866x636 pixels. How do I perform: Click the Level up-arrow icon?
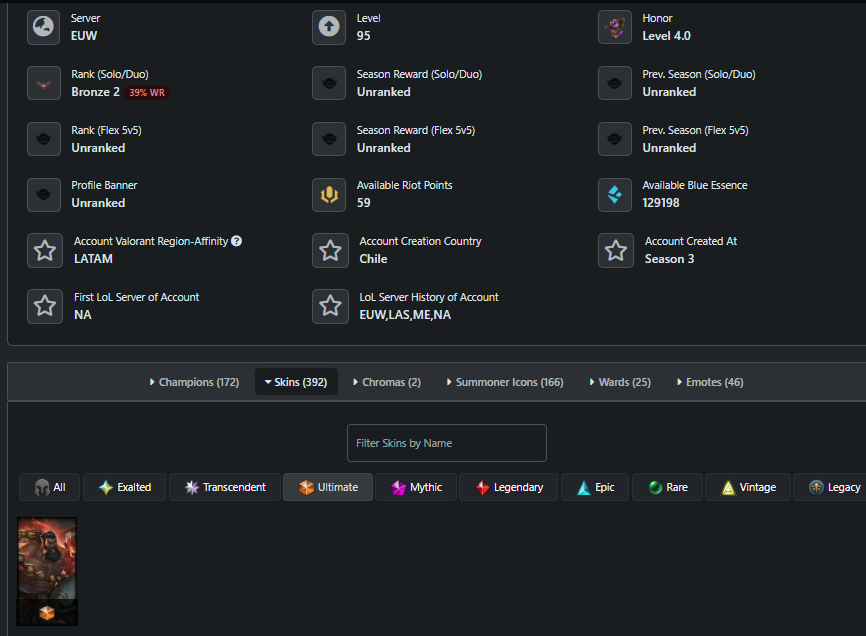[x=329, y=27]
